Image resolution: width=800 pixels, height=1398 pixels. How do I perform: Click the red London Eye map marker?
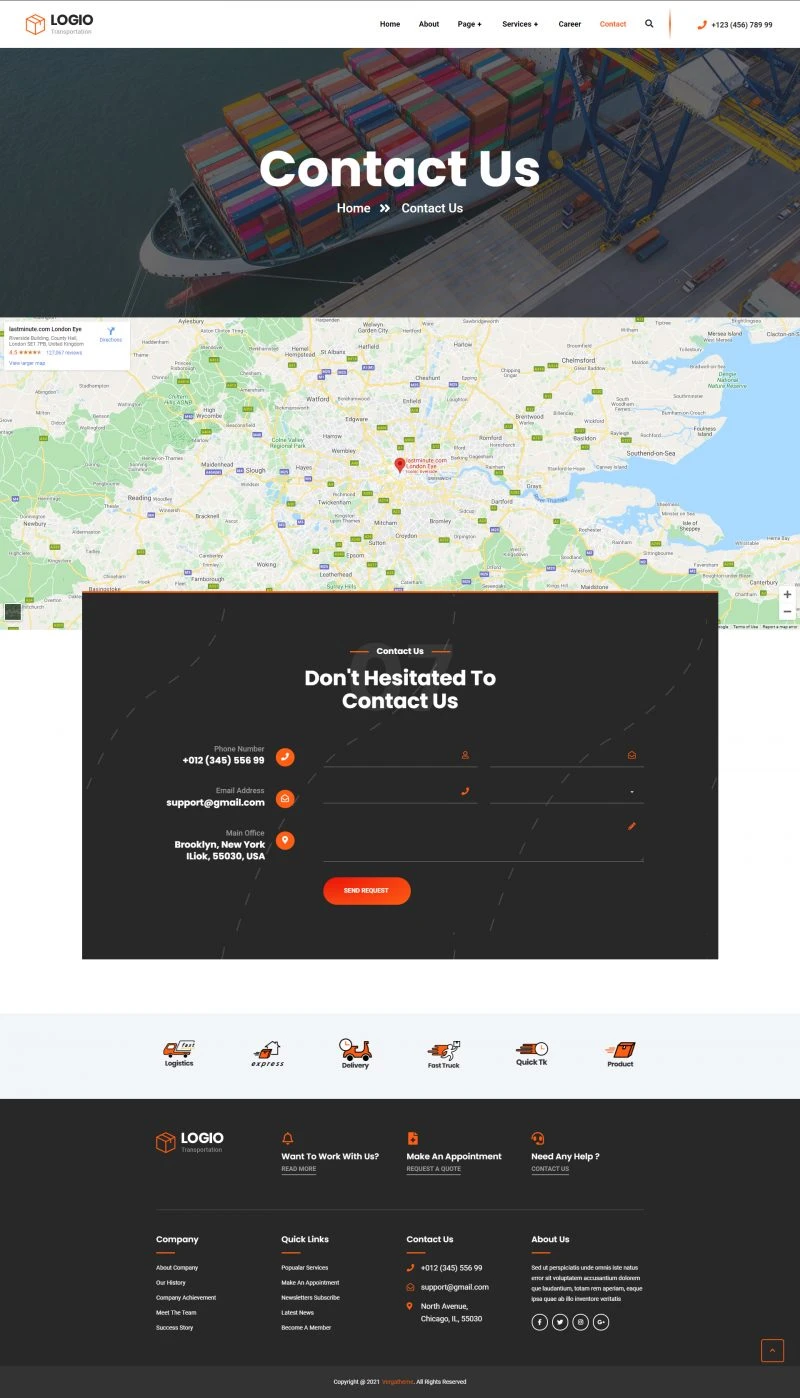[400, 465]
